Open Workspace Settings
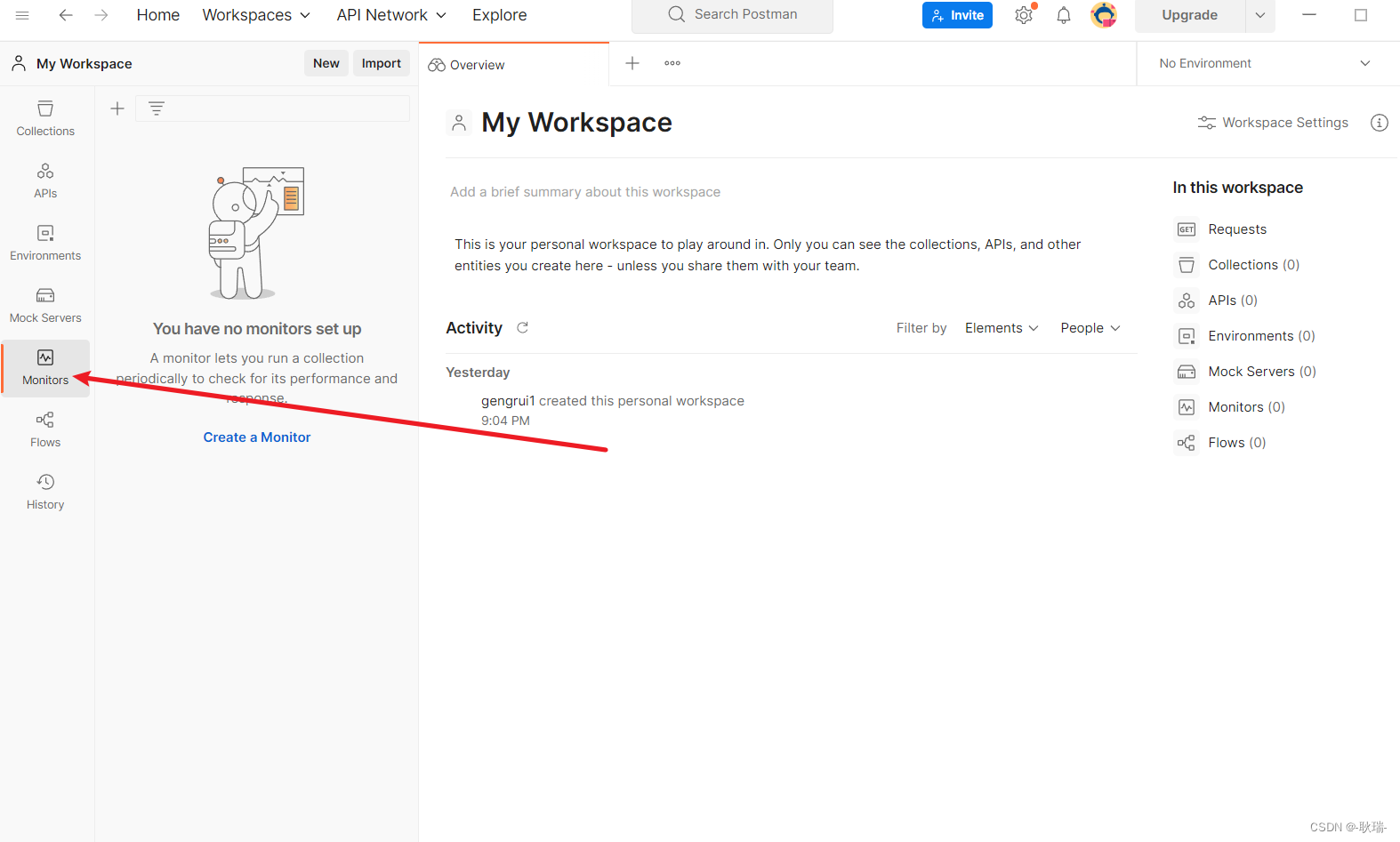 (x=1273, y=123)
